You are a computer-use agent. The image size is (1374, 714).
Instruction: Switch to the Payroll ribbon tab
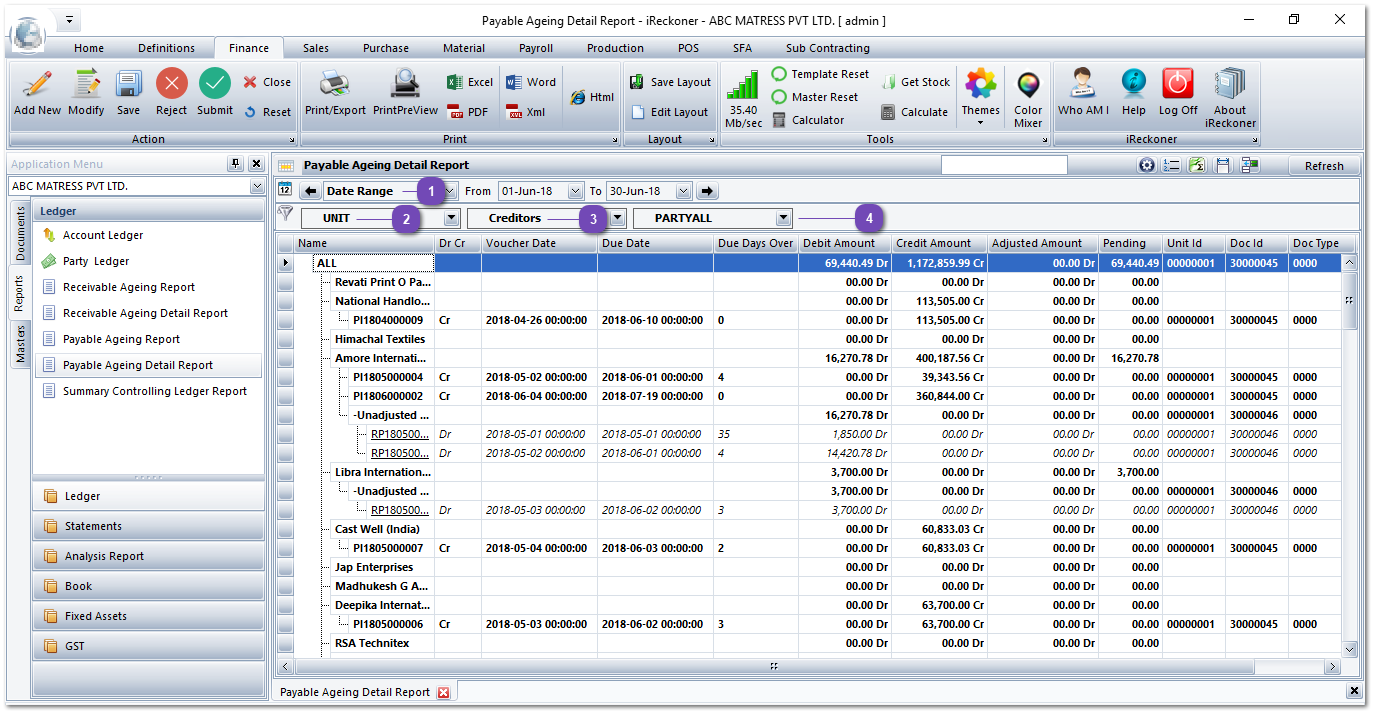tap(535, 47)
